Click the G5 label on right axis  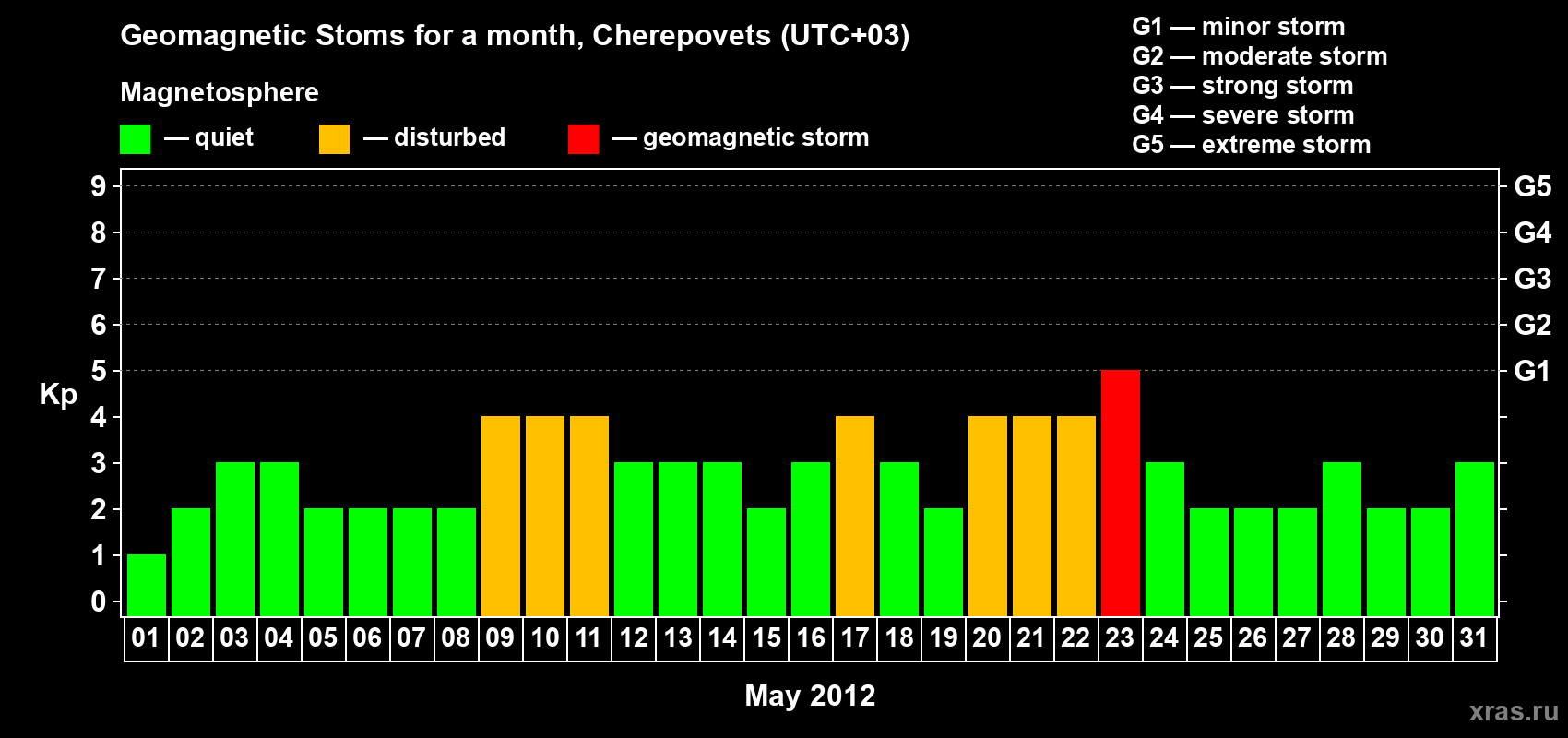point(1532,186)
